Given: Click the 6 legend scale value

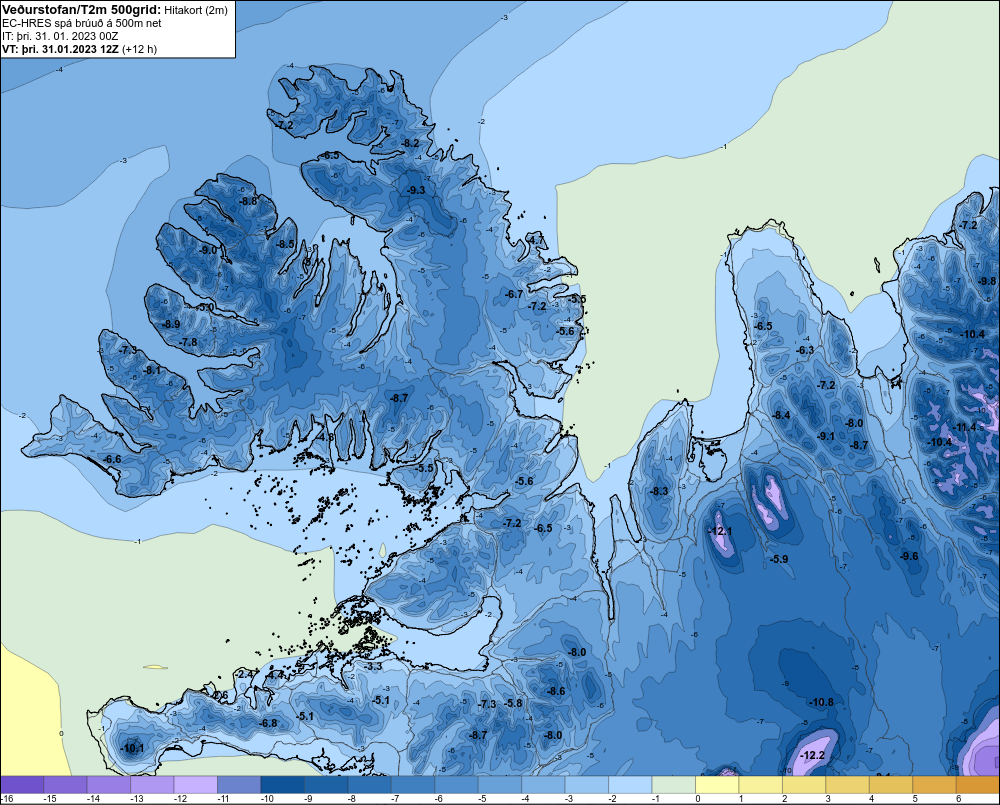Looking at the screenshot, I should pyautogui.click(x=959, y=799).
